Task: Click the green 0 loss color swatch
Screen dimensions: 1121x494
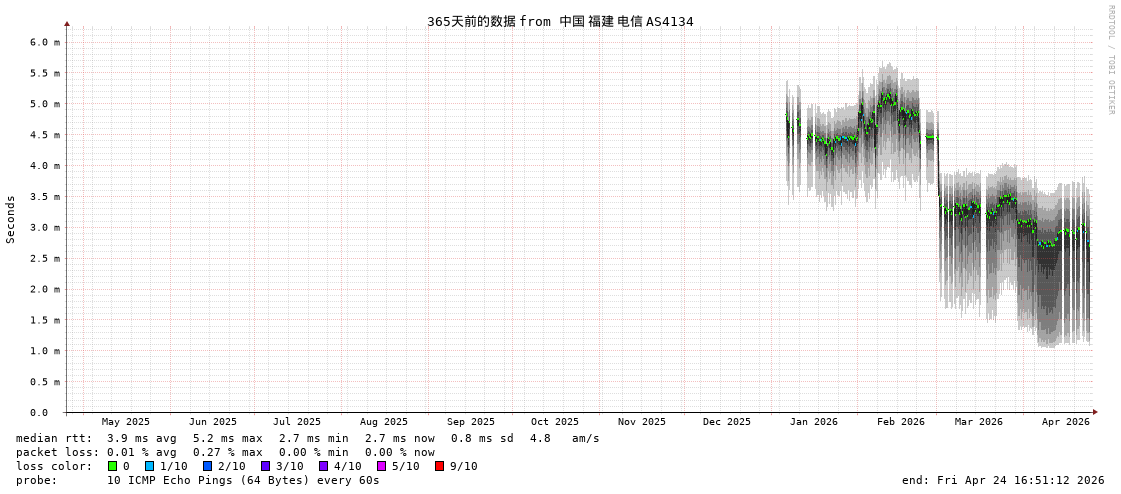Action: pyautogui.click(x=113, y=466)
